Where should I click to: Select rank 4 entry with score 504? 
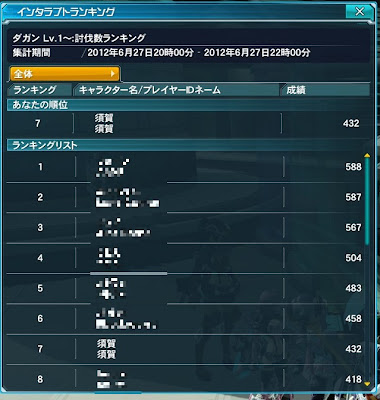(185, 258)
